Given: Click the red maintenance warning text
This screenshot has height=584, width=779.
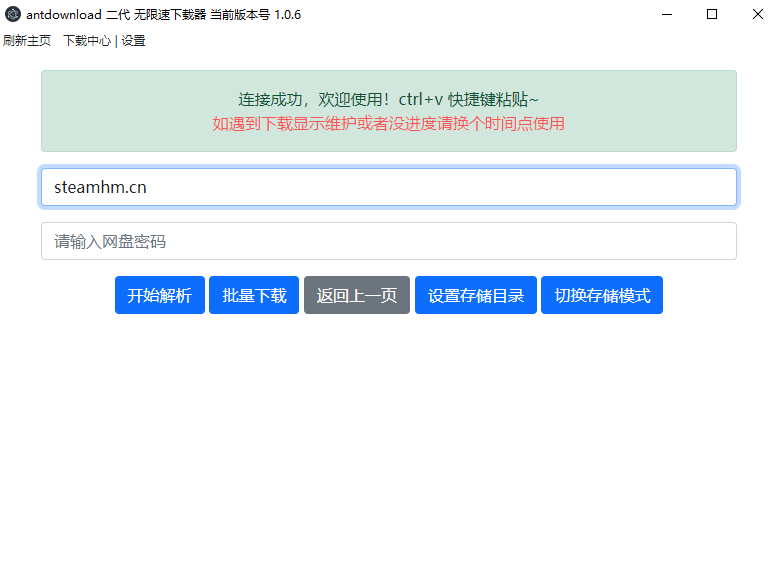Looking at the screenshot, I should click(x=388, y=124).
